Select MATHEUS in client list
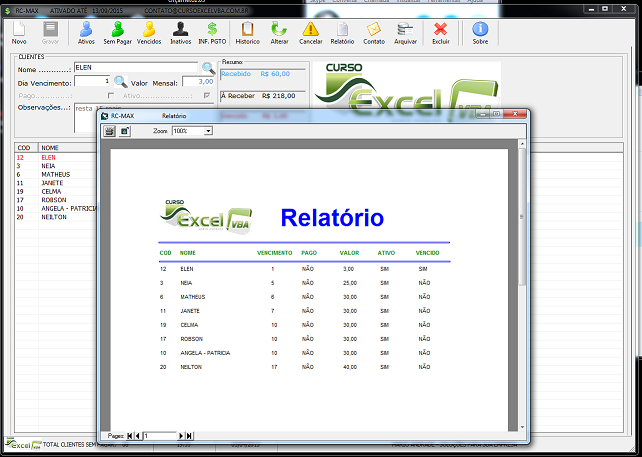The image size is (642, 457). pyautogui.click(x=56, y=174)
